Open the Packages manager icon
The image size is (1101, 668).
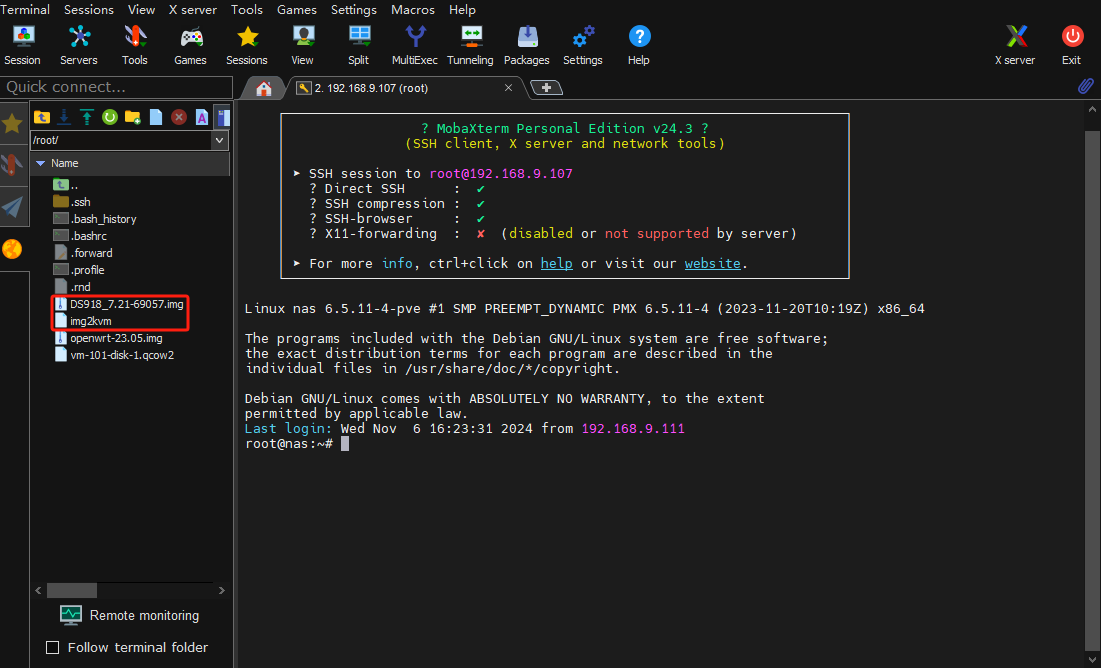[x=527, y=45]
